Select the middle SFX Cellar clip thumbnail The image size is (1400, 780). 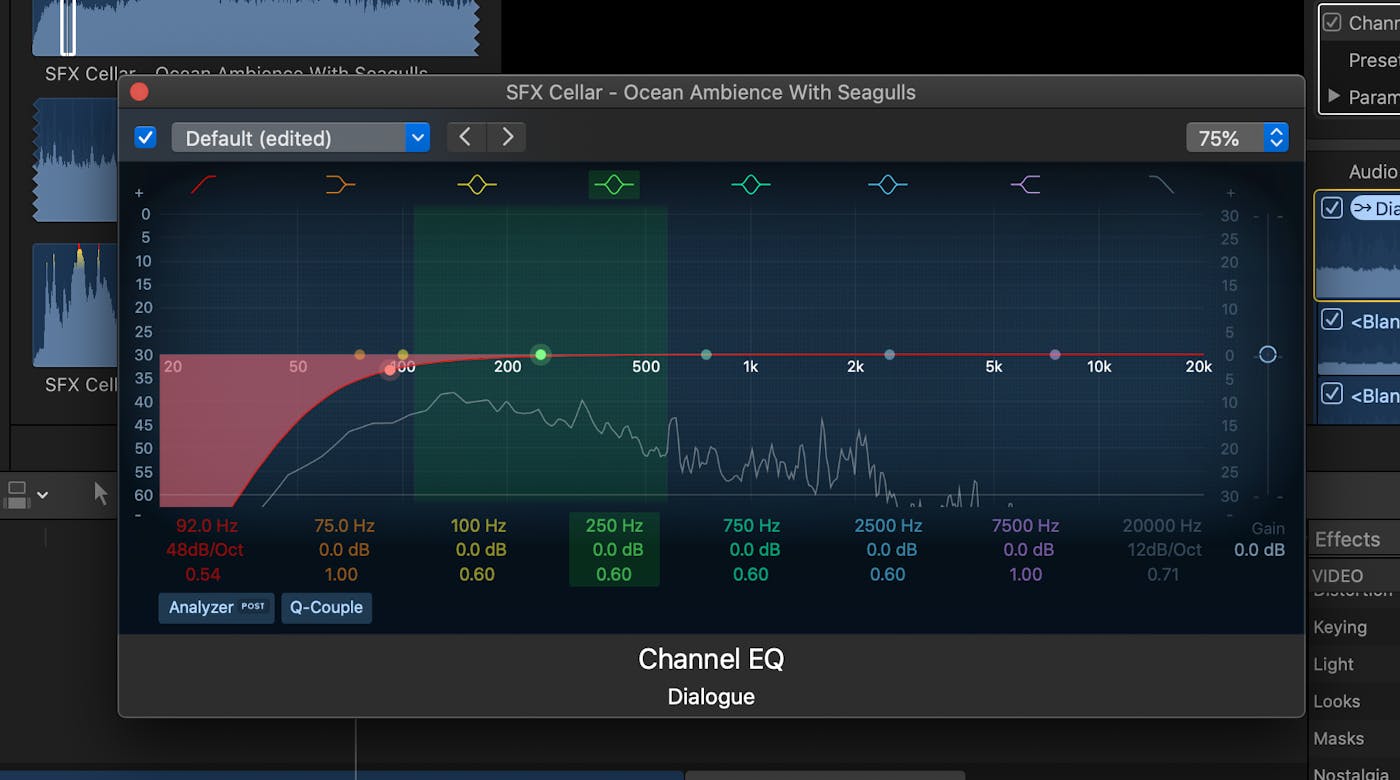(75, 160)
